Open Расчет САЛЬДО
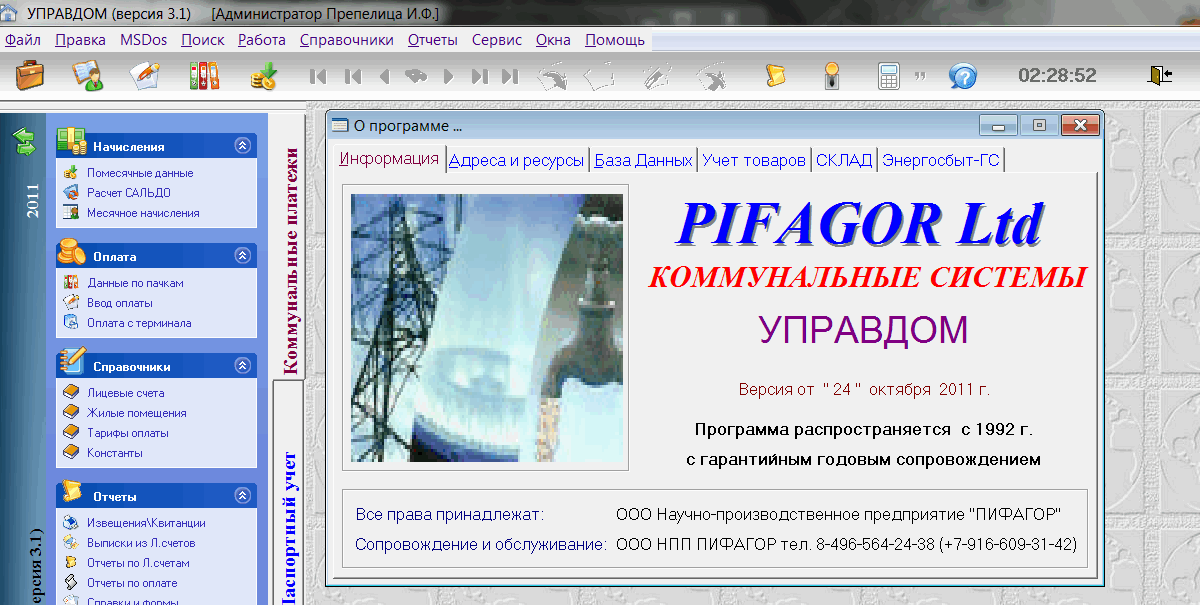 [129, 193]
